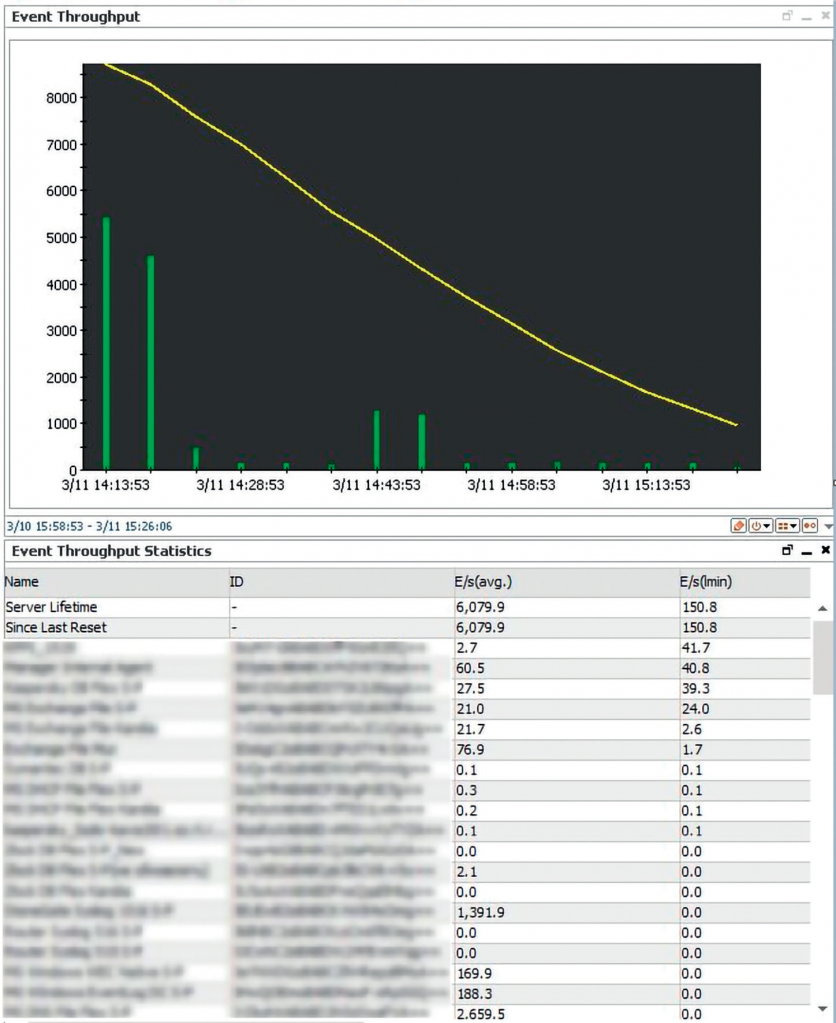Minimize the Event Throughput panel
836x1023 pixels.
(807, 18)
